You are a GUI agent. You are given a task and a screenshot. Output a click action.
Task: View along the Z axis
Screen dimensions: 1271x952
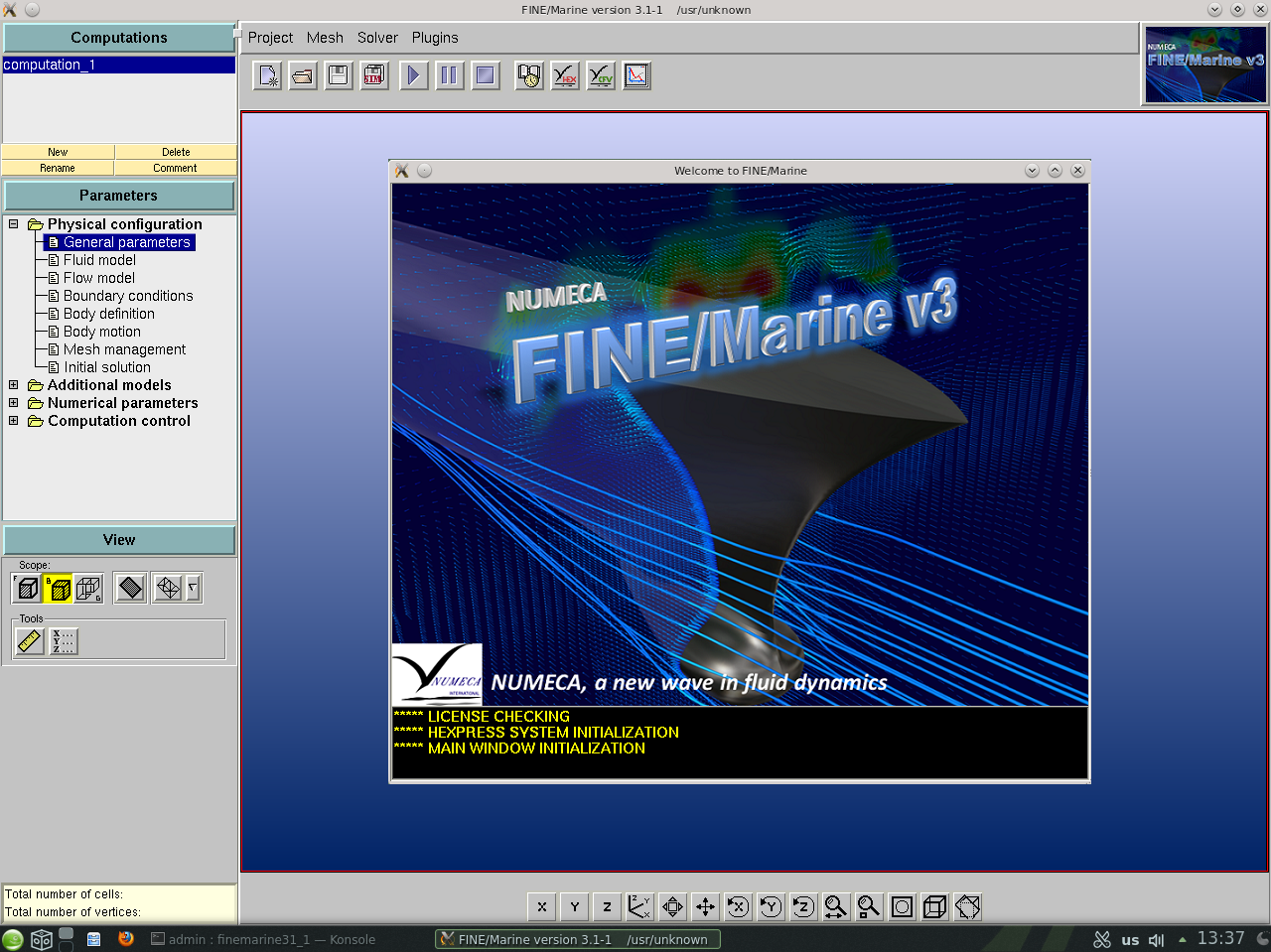tap(607, 906)
